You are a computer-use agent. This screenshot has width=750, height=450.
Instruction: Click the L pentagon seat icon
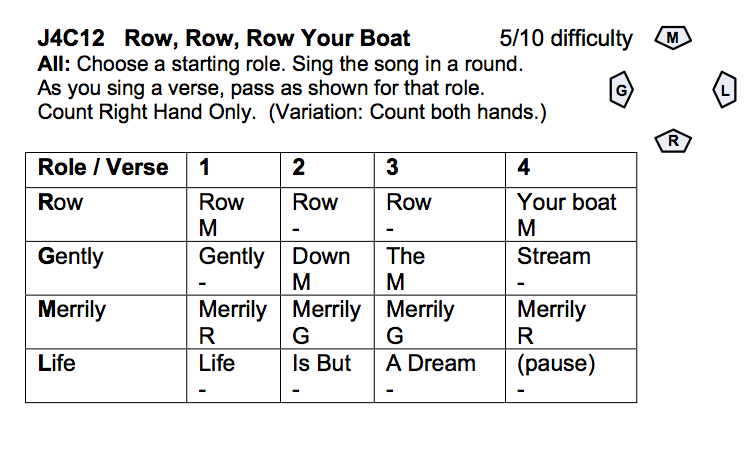[725, 89]
